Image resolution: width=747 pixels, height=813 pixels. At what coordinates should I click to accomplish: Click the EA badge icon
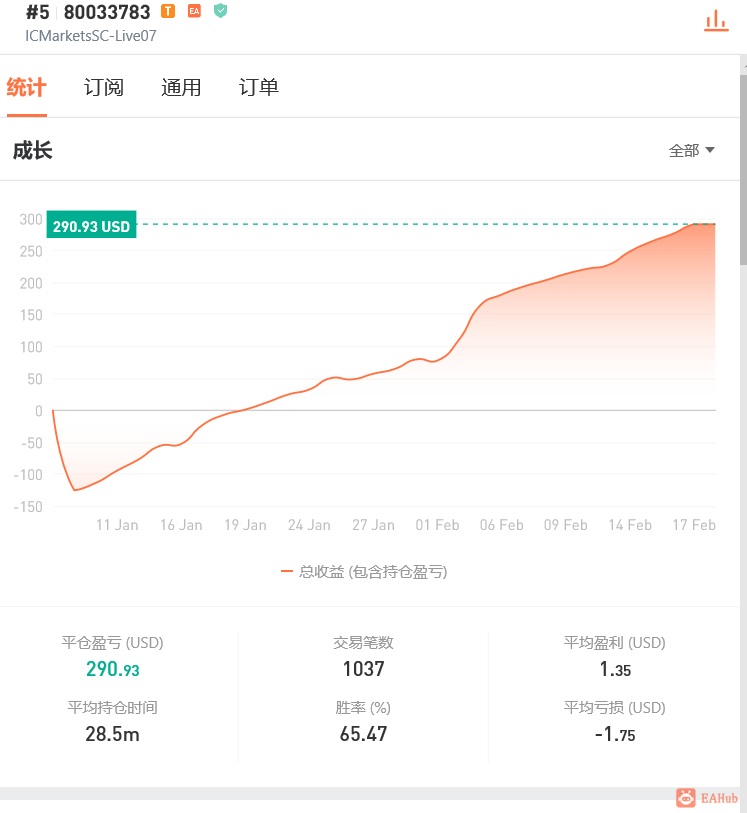pyautogui.click(x=194, y=11)
